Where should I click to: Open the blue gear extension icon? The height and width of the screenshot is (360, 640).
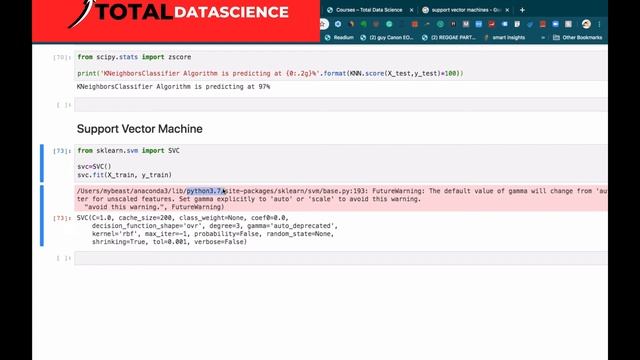pyautogui.click(x=338, y=24)
